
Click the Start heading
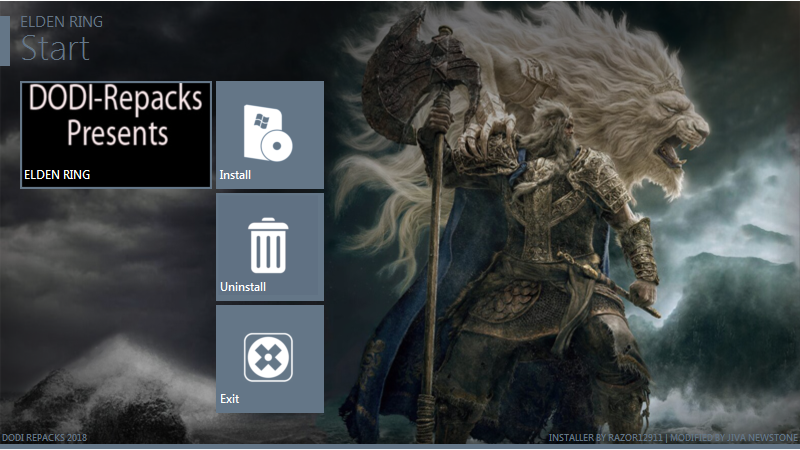55,48
